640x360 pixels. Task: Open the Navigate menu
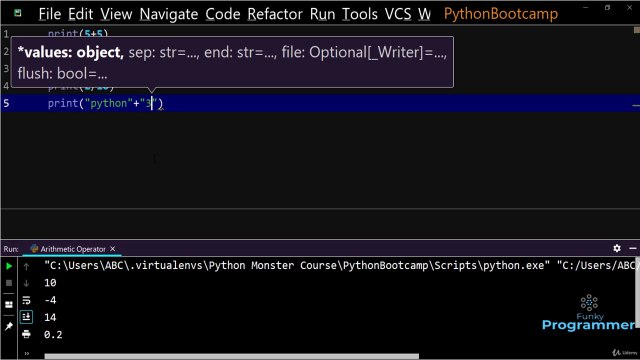(x=169, y=14)
